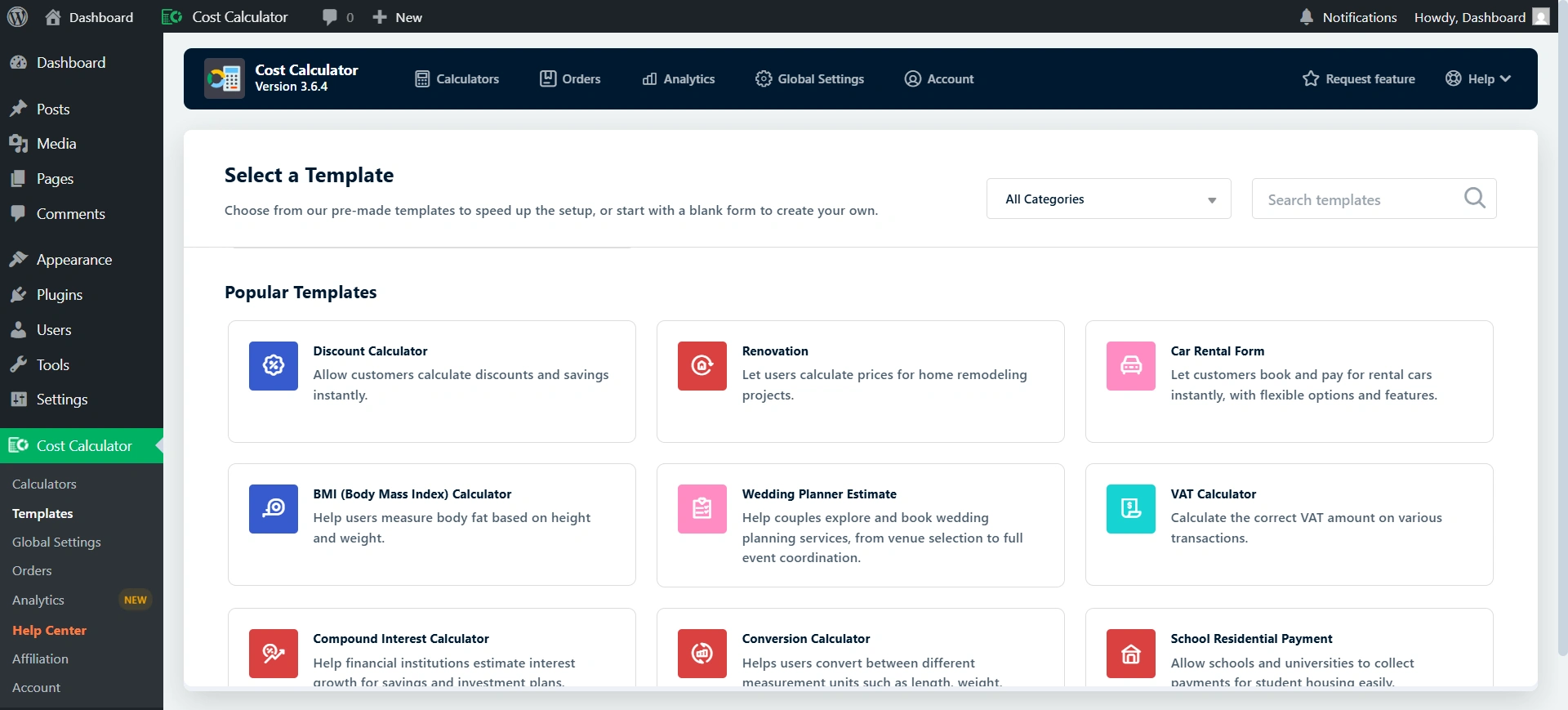
Task: Click the Search templates input field
Action: point(1360,199)
